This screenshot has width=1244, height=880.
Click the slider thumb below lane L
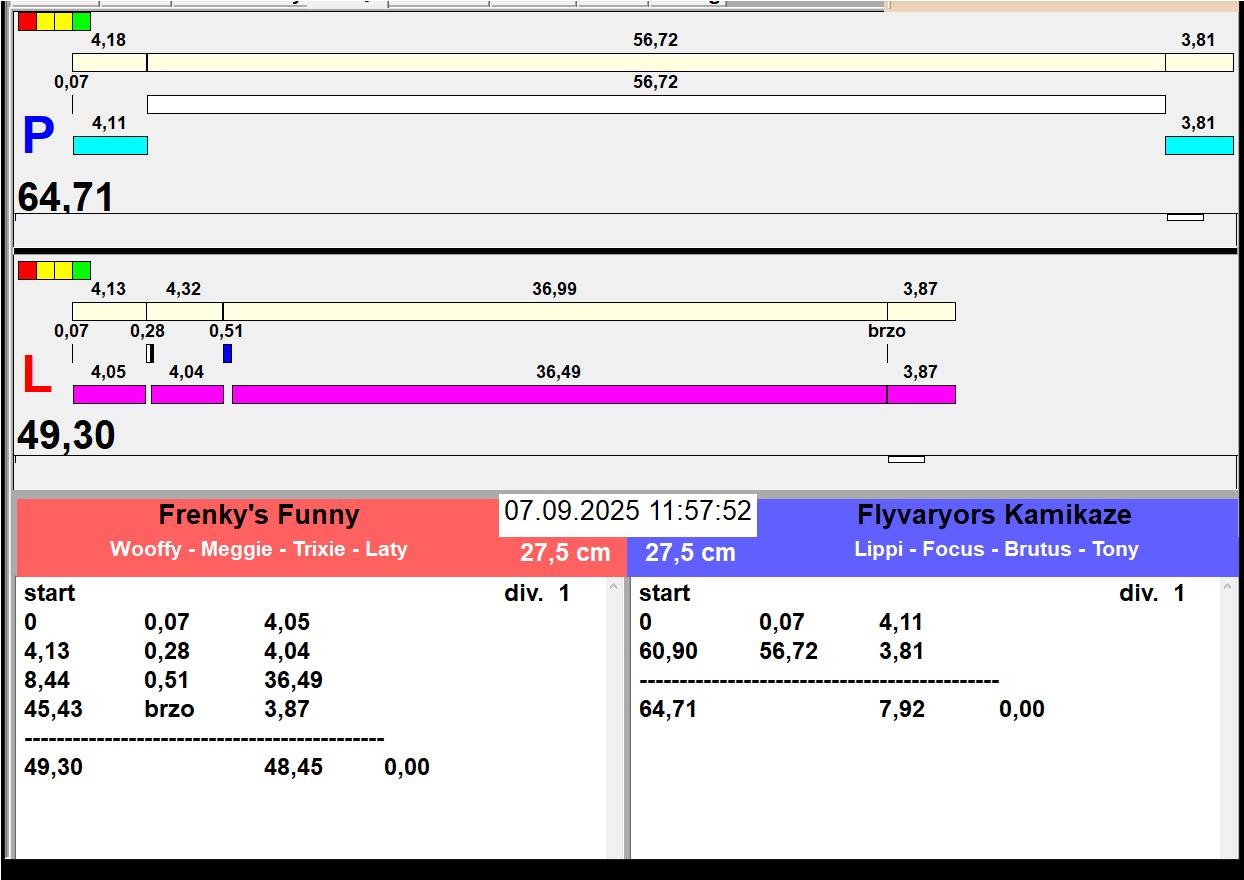pyautogui.click(x=906, y=459)
